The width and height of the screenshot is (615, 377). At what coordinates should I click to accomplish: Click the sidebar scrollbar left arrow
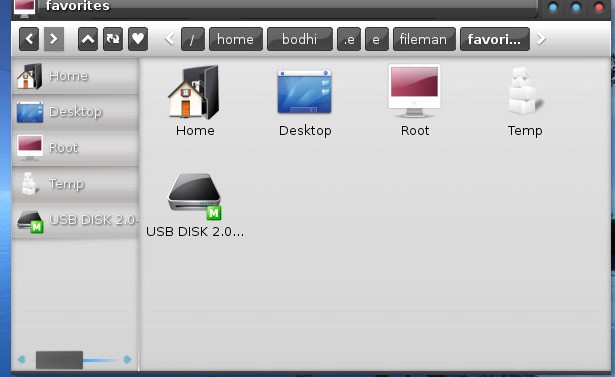coord(22,359)
